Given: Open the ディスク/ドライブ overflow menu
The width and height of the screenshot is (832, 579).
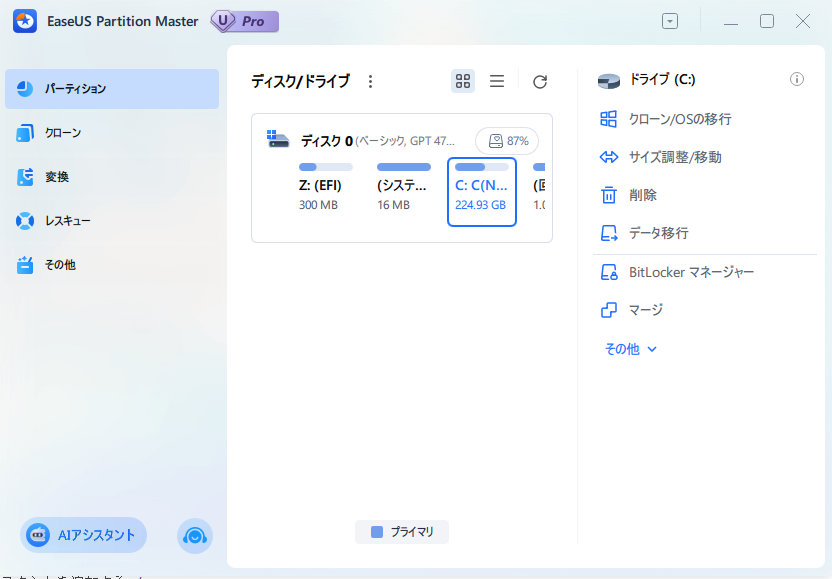Looking at the screenshot, I should pyautogui.click(x=371, y=82).
